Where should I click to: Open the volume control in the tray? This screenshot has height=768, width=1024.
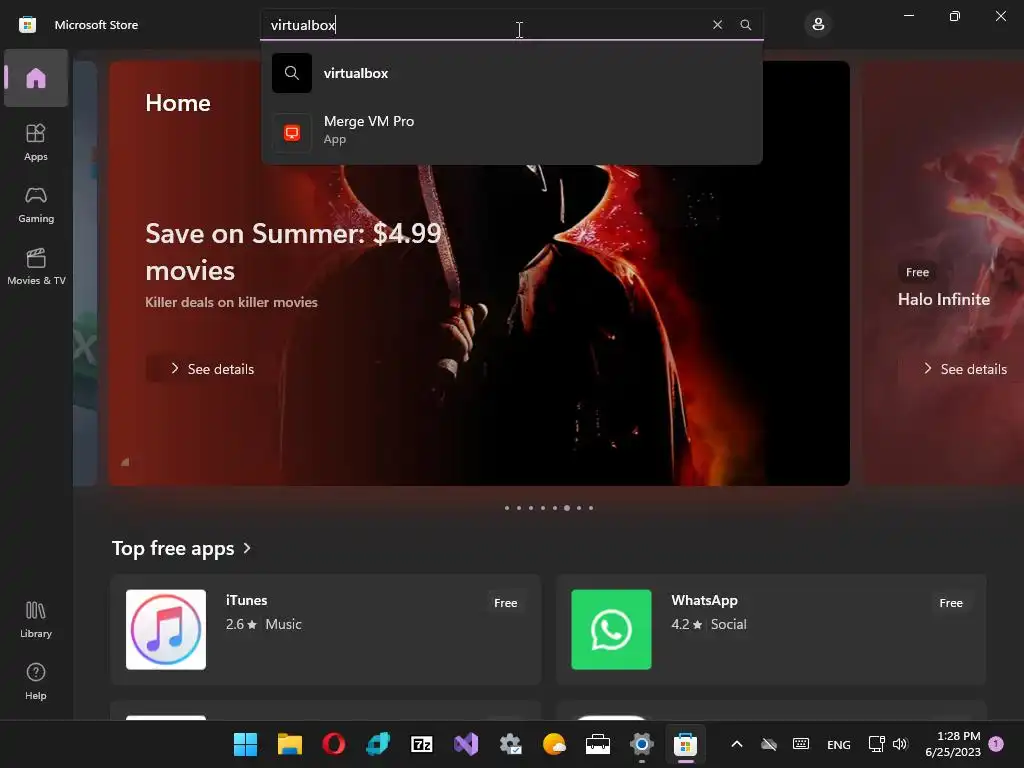click(900, 744)
